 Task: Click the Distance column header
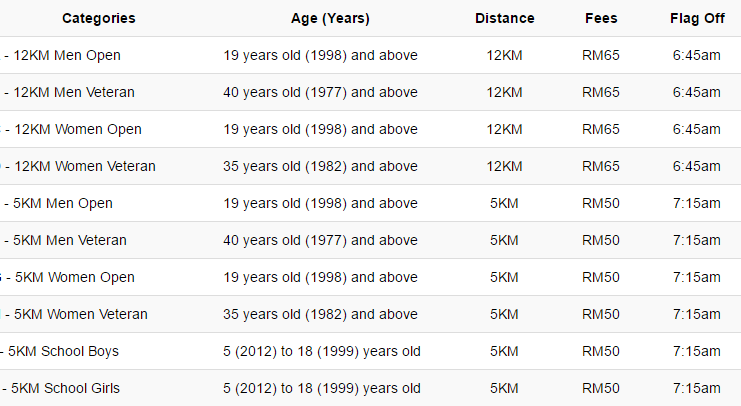(504, 18)
